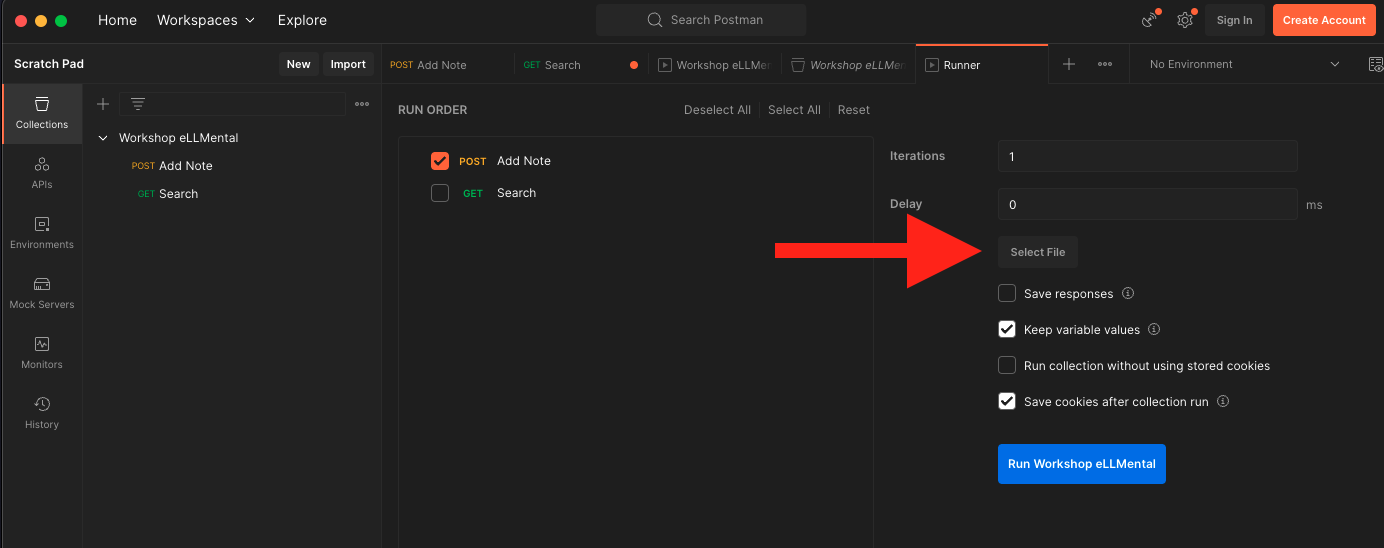Click the Search Postman field
Viewport: 1384px width, 548px height.
coord(701,20)
